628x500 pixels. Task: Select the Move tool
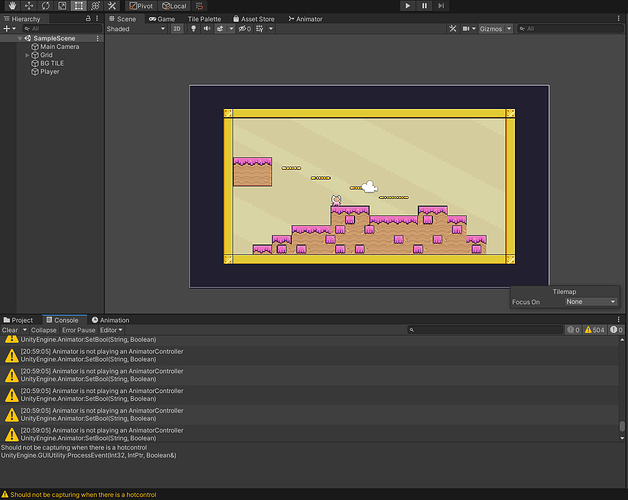click(28, 6)
